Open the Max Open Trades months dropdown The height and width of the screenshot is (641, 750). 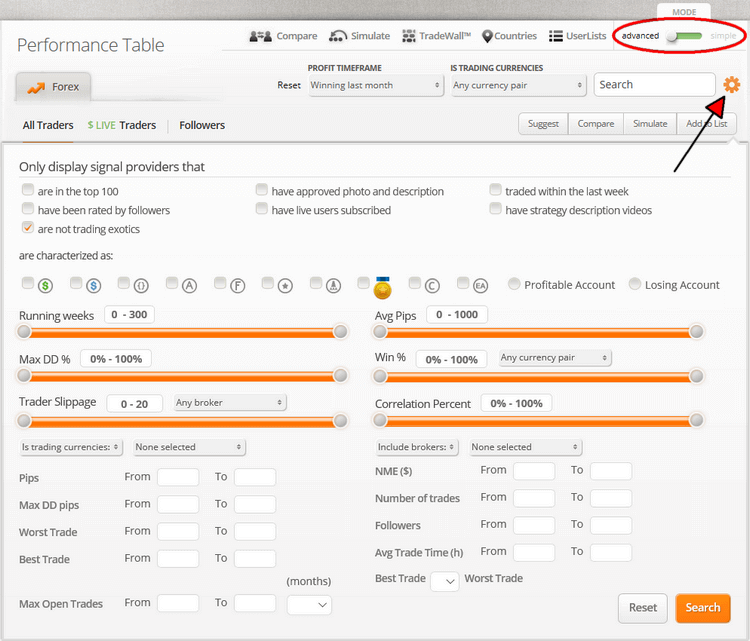coord(309,605)
